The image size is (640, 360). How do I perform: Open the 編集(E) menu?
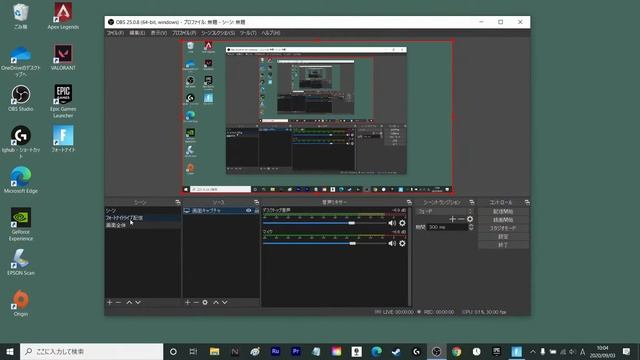point(137,33)
